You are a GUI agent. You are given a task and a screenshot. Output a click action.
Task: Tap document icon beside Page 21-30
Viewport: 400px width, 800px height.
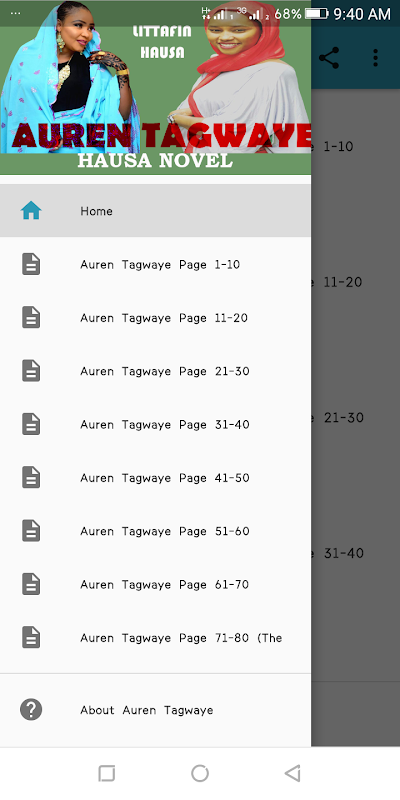[x=31, y=371]
